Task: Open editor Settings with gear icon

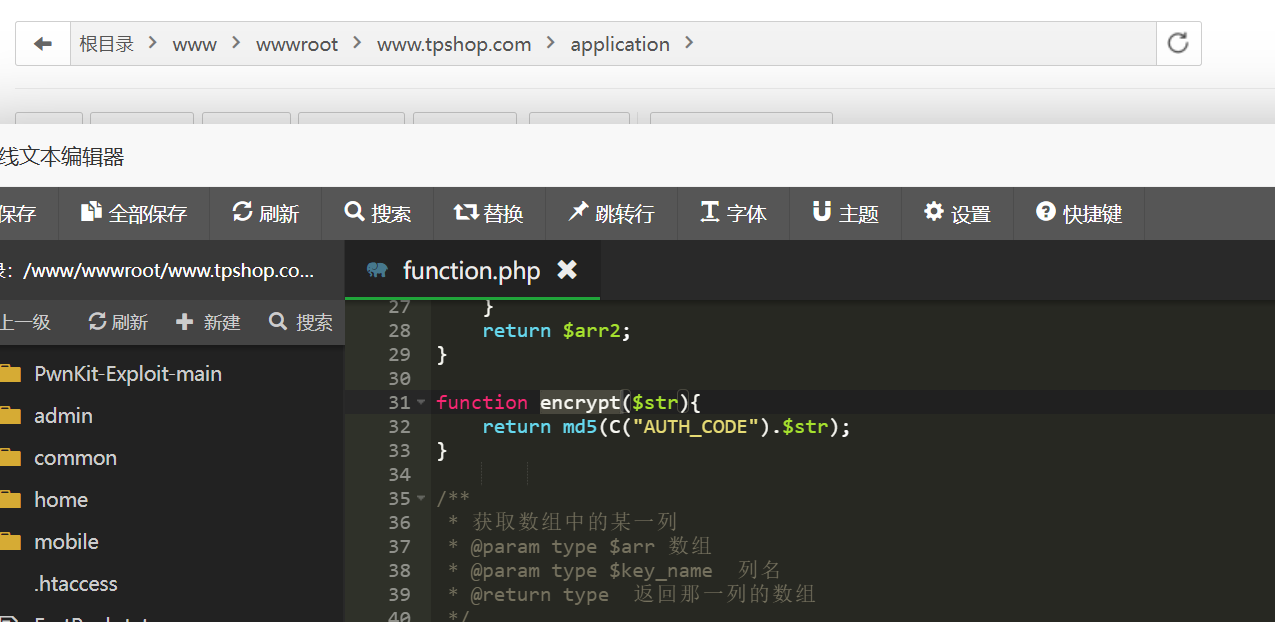Action: click(957, 213)
